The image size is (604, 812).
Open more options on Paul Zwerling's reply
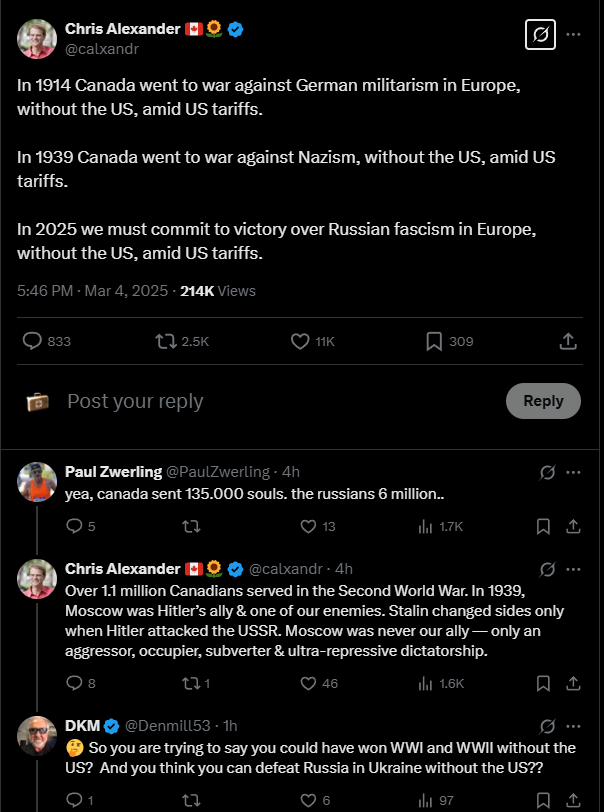[x=573, y=472]
